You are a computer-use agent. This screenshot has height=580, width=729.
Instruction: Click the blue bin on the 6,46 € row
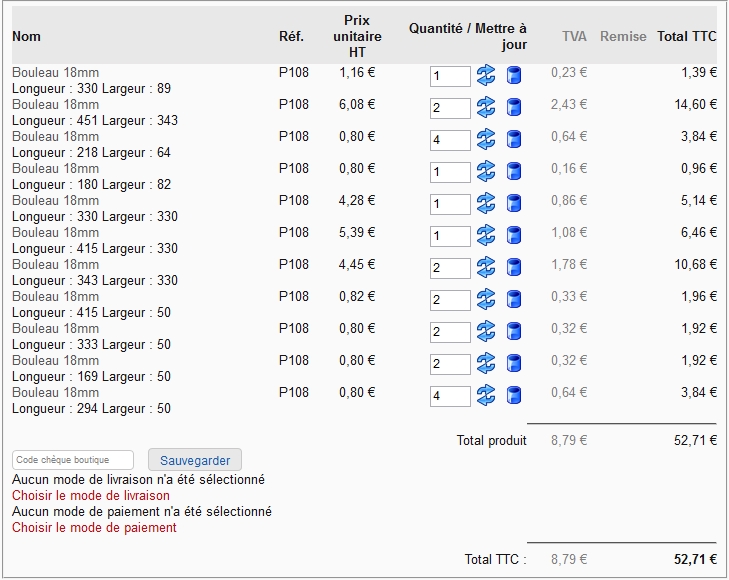click(x=514, y=235)
